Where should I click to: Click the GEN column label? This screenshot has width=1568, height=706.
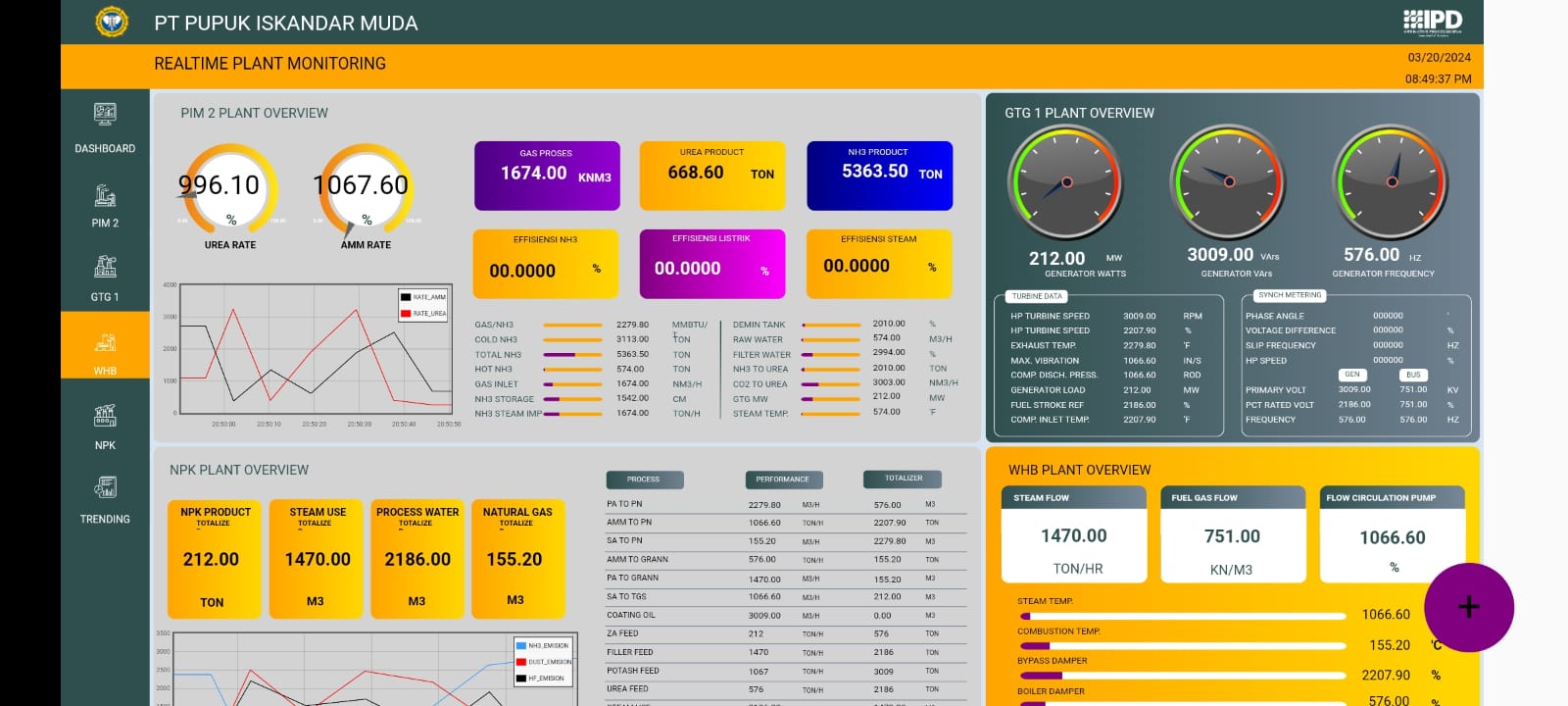click(x=1351, y=375)
